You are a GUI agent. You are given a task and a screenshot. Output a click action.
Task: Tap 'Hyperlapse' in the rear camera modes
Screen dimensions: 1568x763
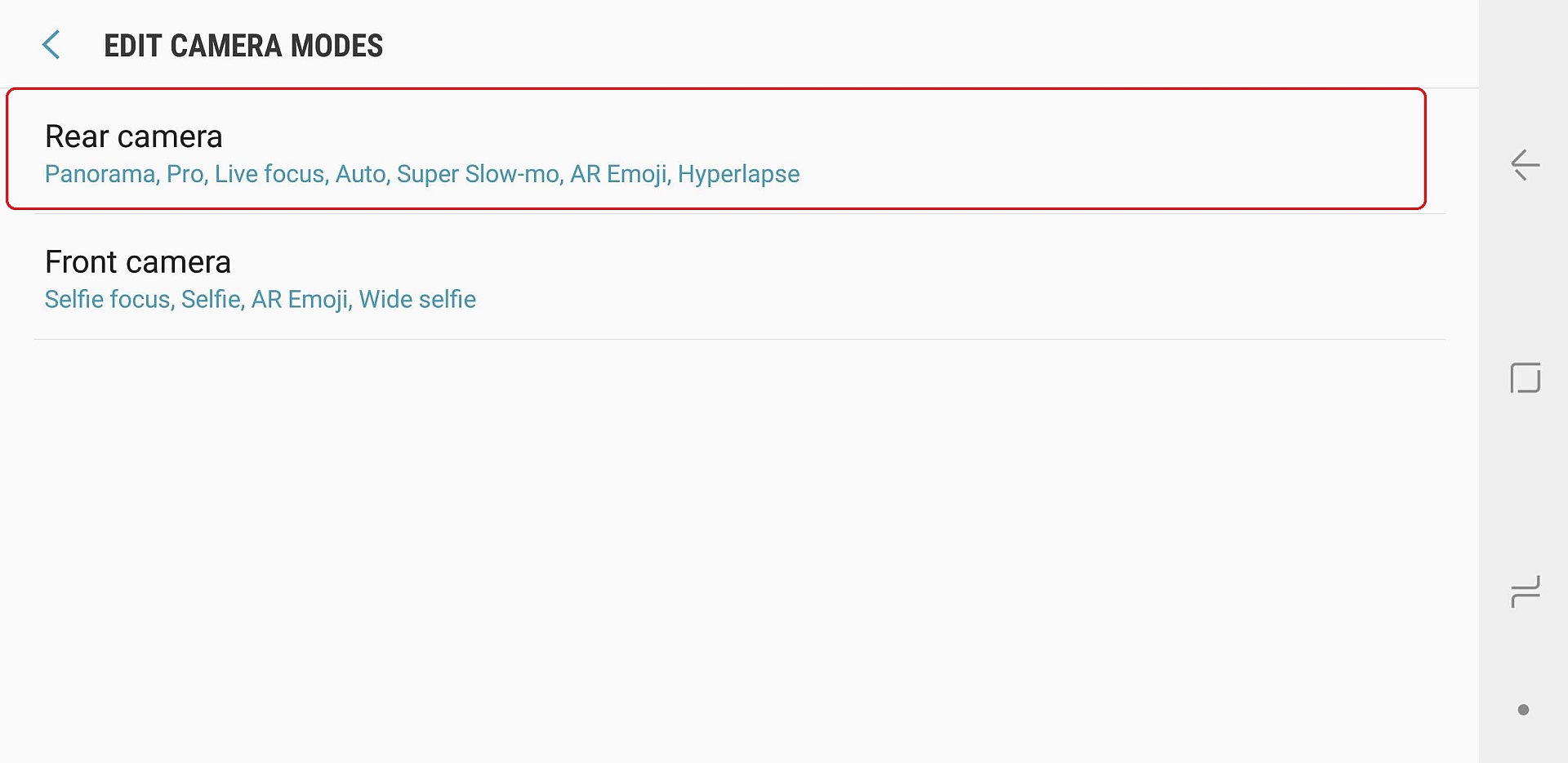(738, 174)
